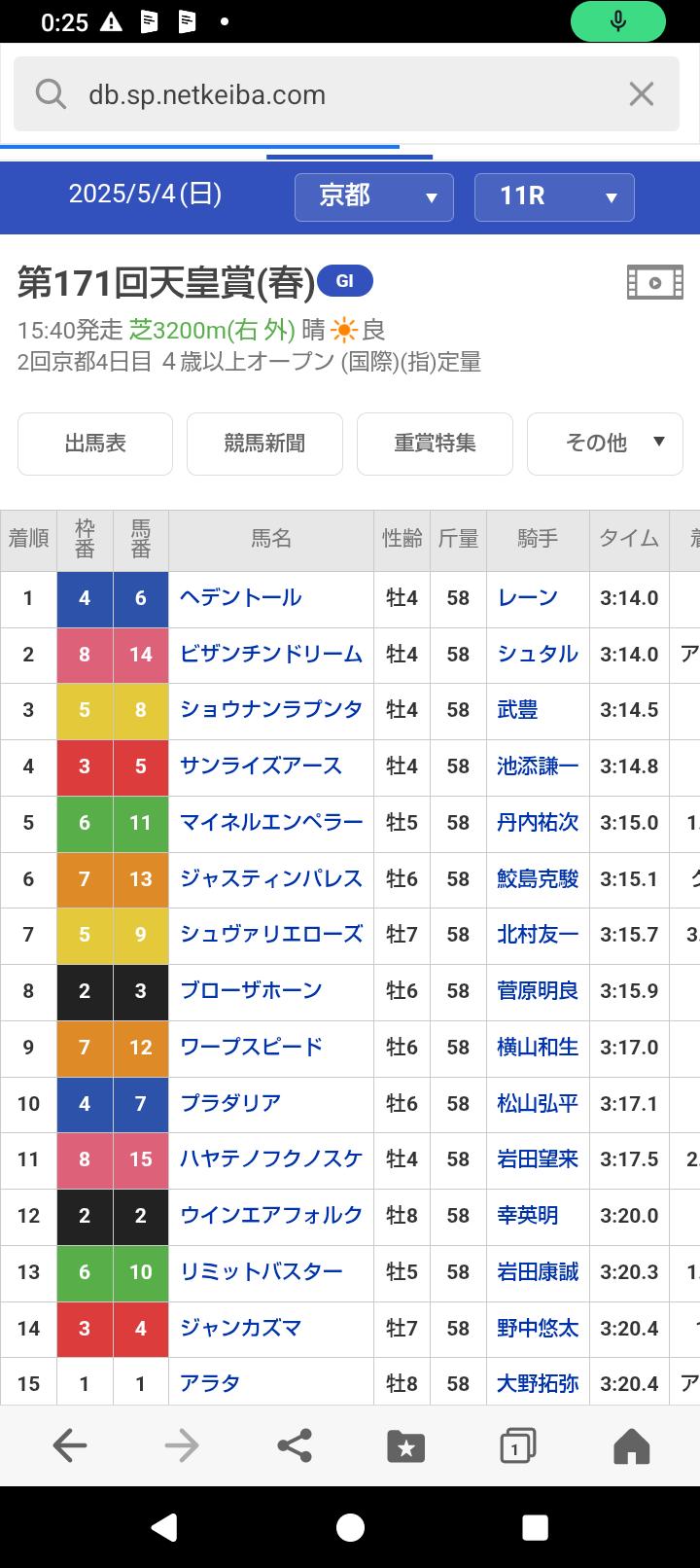This screenshot has width=700, height=1568.
Task: Open jockey 武豊 profile link
Action: [517, 710]
